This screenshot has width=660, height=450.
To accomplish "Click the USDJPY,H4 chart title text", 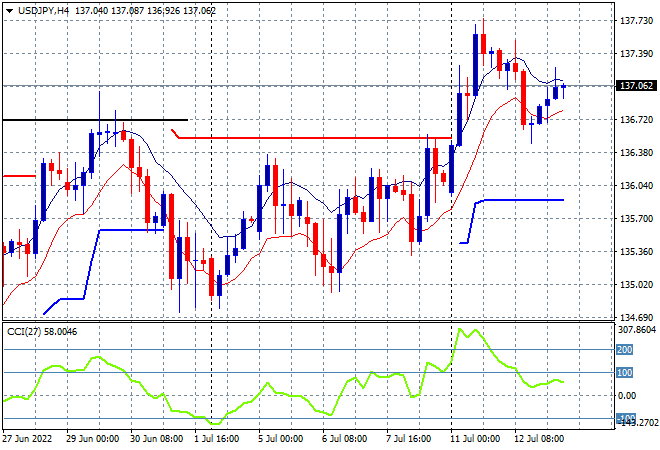I will tap(43, 11).
